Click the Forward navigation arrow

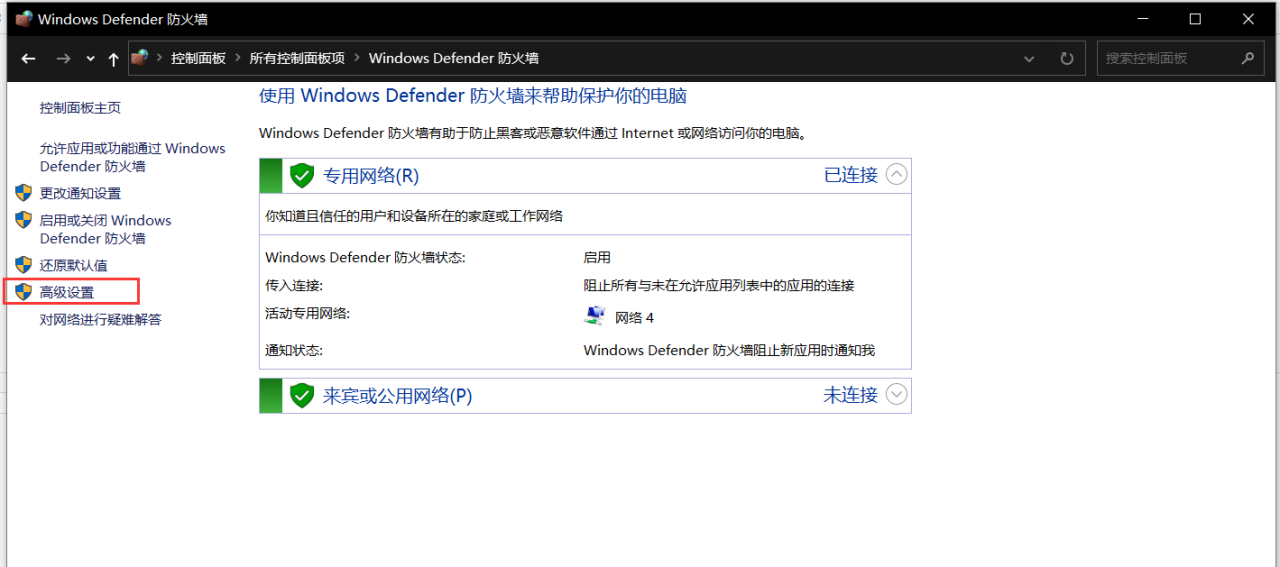coord(63,59)
